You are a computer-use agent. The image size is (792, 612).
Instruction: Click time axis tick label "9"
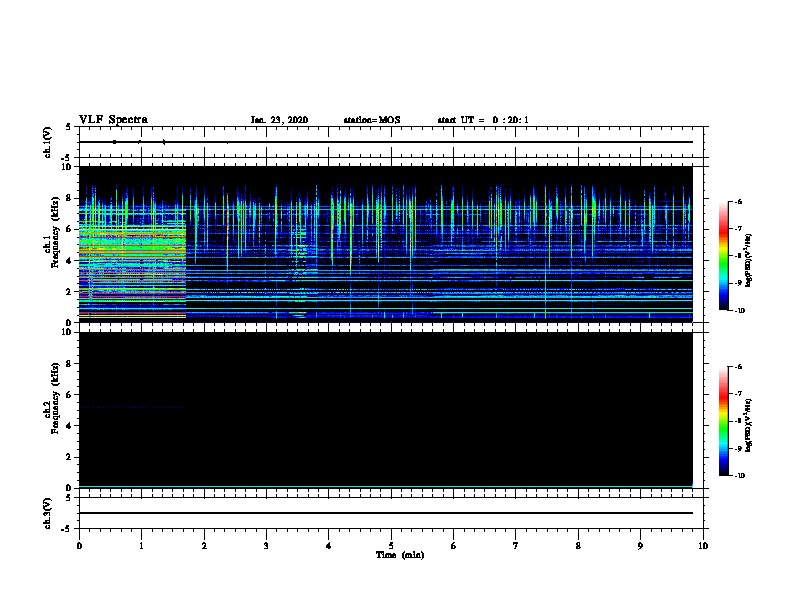coord(640,545)
